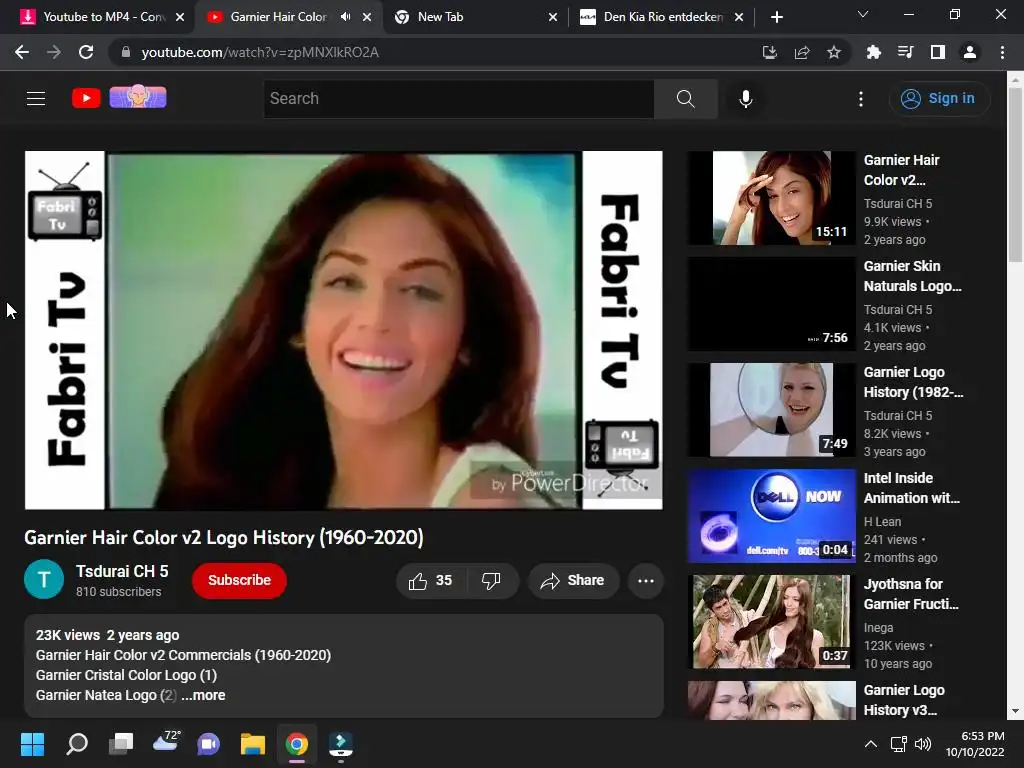Screen dimensions: 1024x768
Task: Expand the tab search dropdown arrow
Action: click(x=863, y=14)
